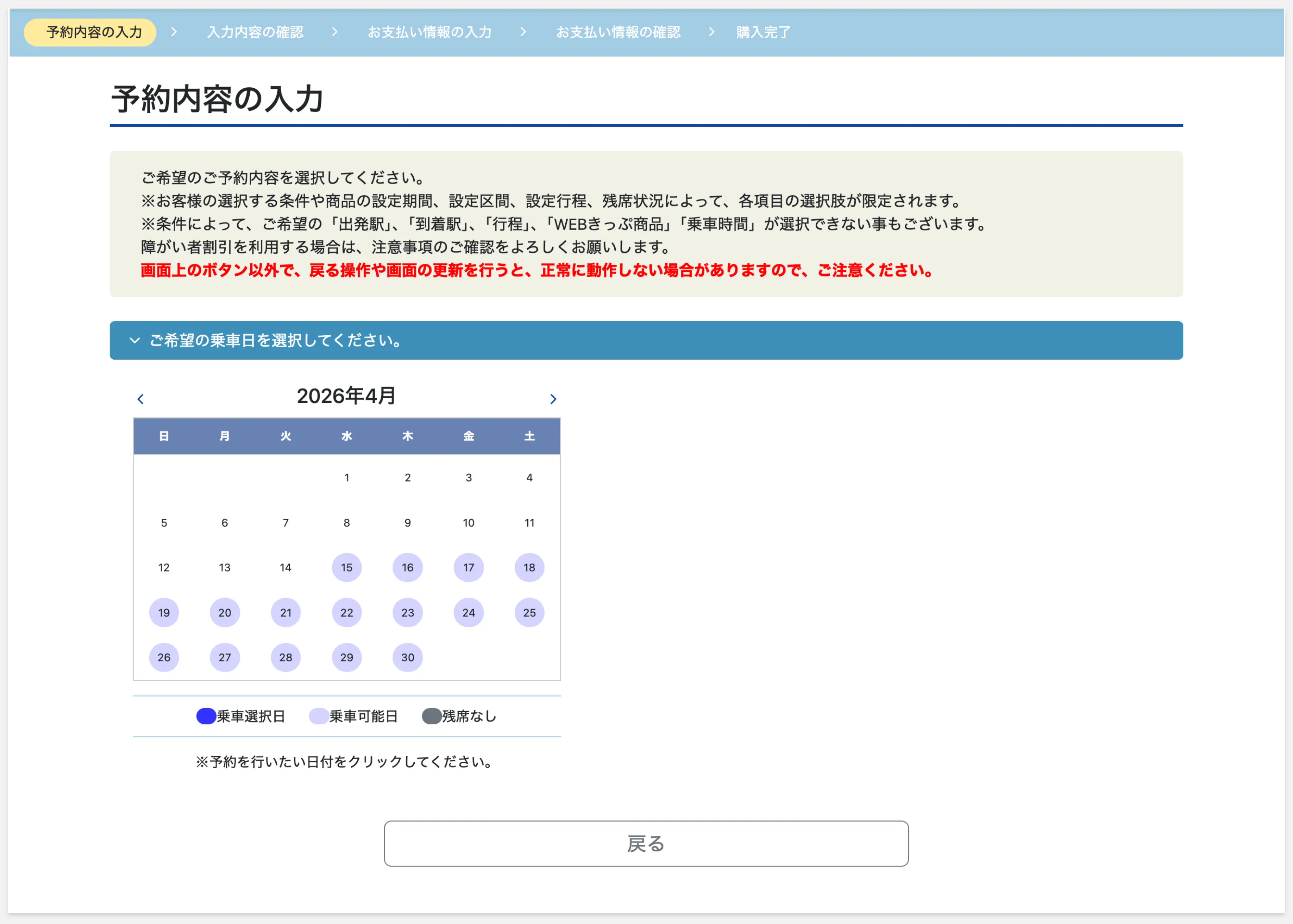Collapse the 乗車日 selection section chevron

[134, 340]
